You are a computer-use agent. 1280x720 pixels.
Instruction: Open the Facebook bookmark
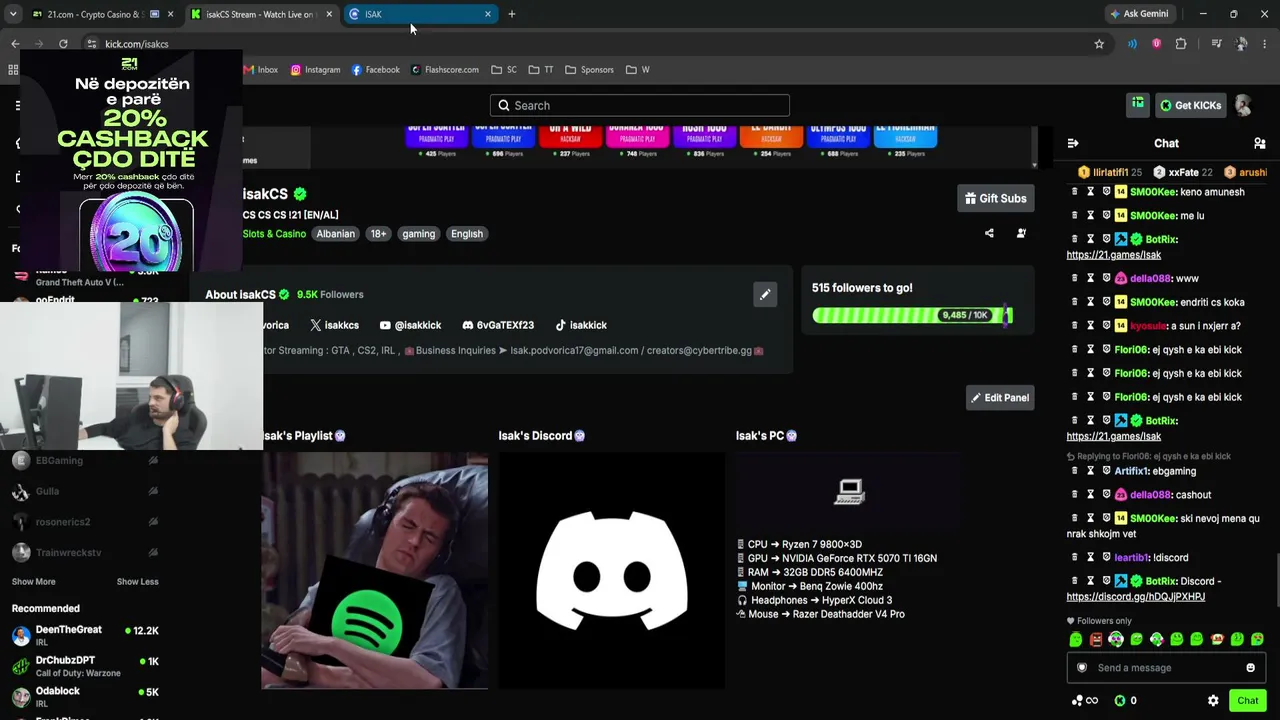376,70
